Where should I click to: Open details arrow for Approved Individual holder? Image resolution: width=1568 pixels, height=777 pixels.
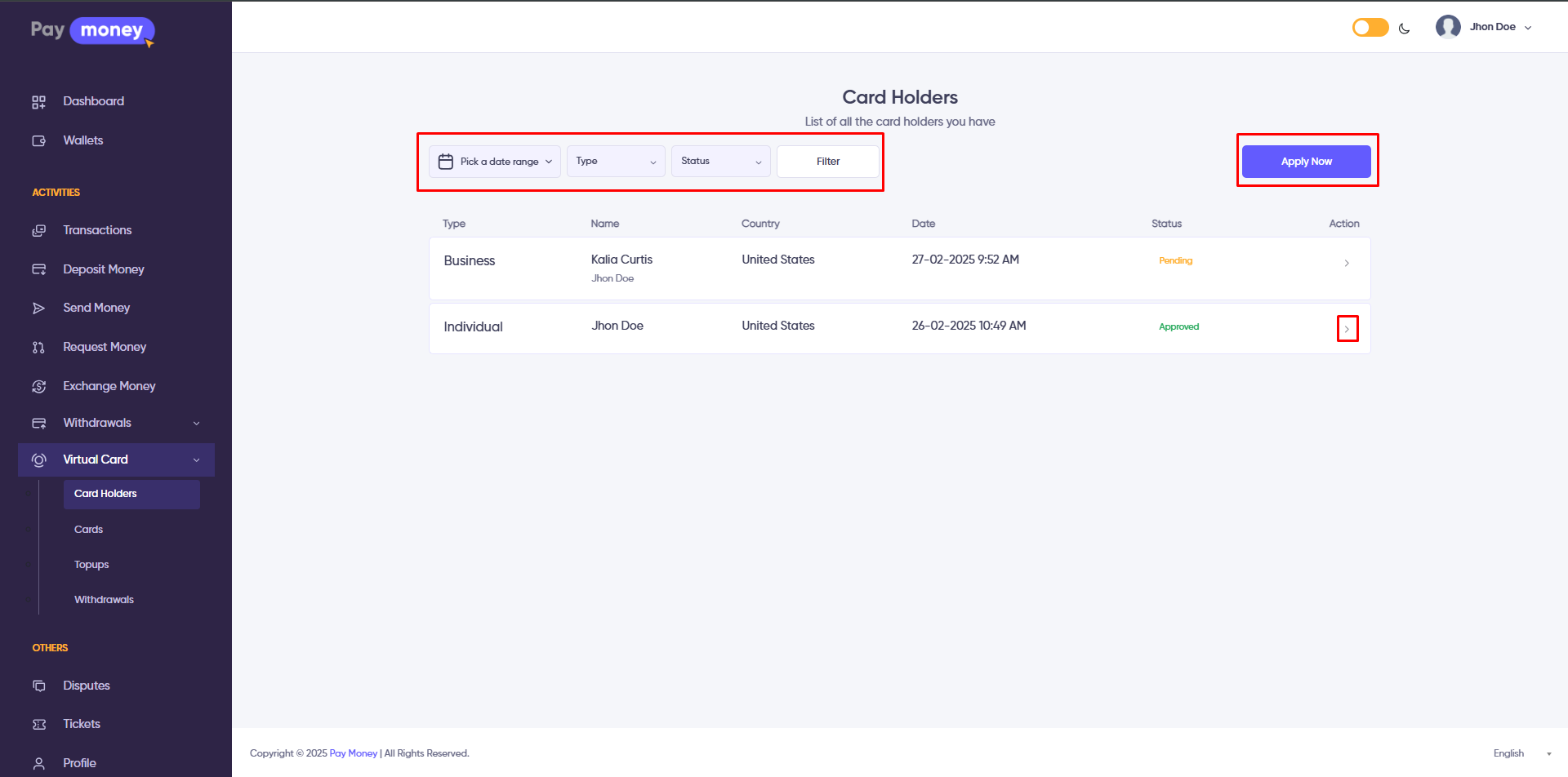click(1347, 329)
